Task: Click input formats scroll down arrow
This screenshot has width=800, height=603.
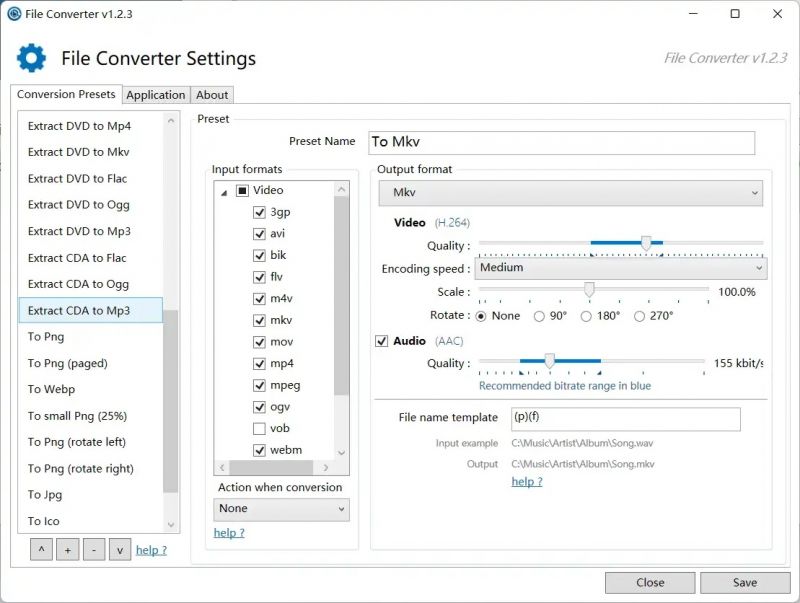Action: [342, 453]
